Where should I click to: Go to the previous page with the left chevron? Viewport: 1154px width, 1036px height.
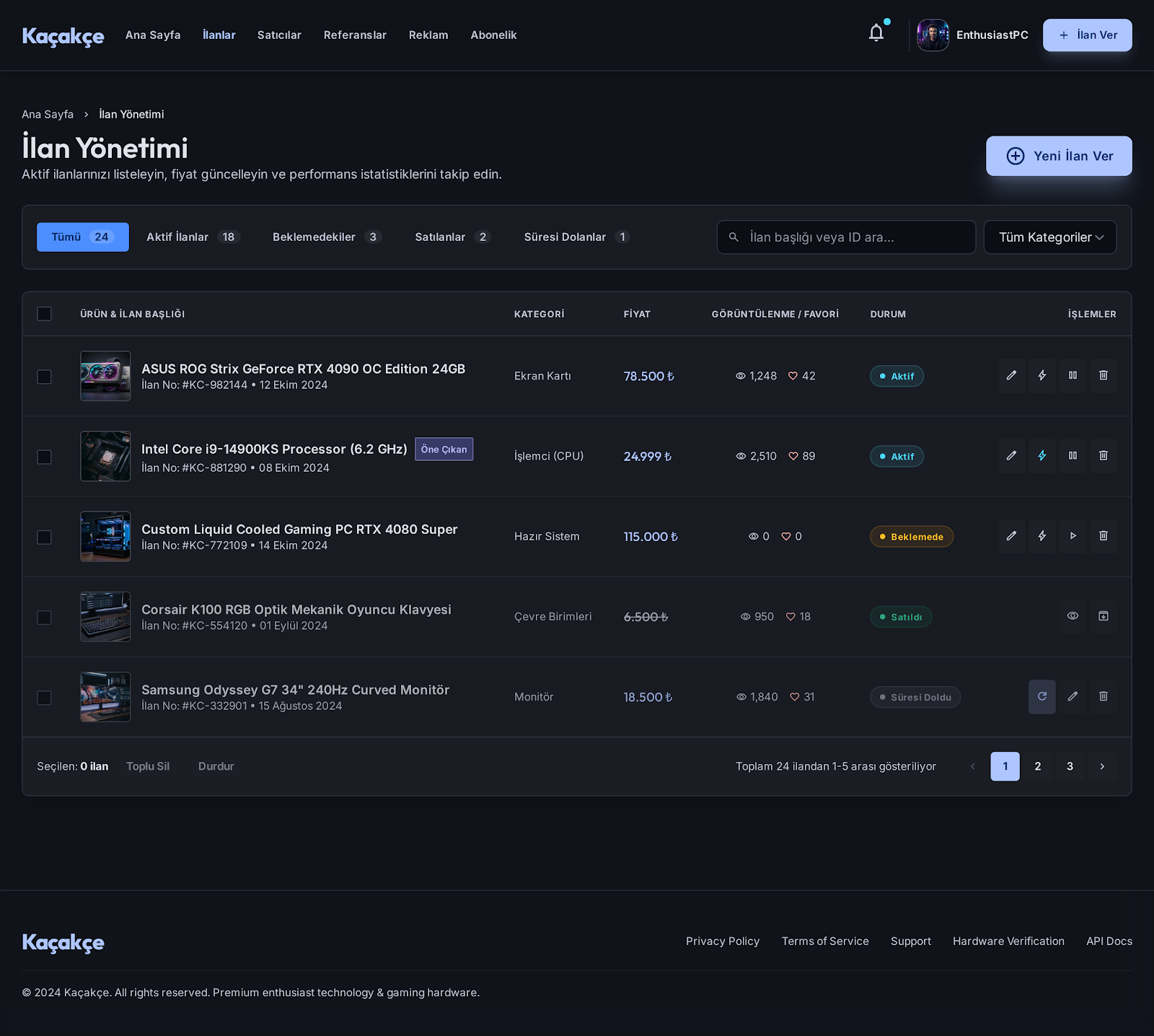tap(973, 766)
